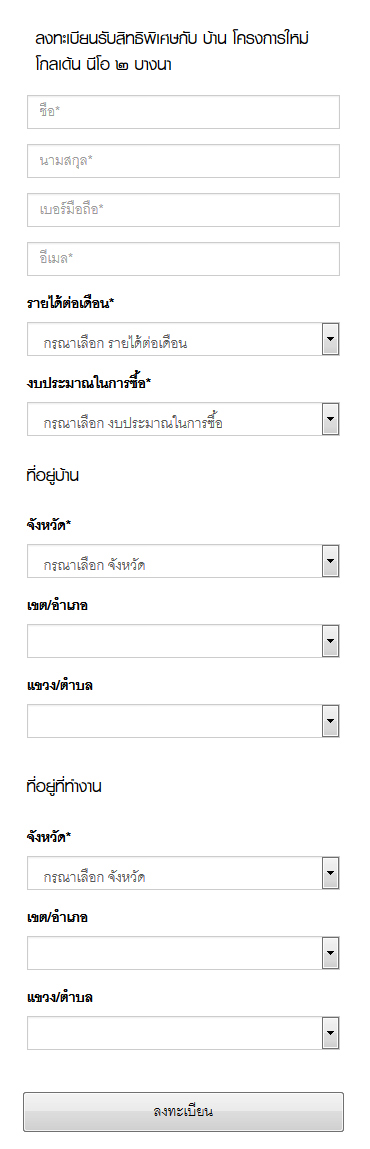Expand the งบประมาณในการซื้อ budget dropdown
The width and height of the screenshot is (370, 1149).
tap(183, 419)
